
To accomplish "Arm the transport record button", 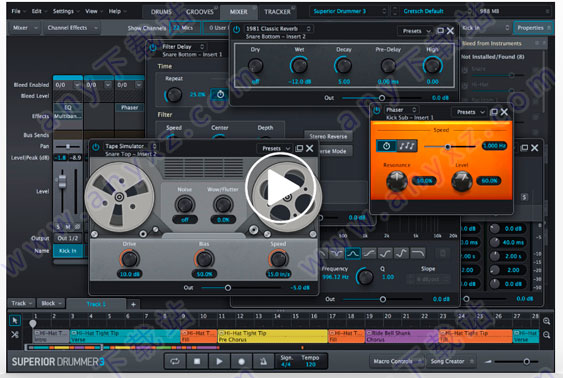I will pos(241,361).
